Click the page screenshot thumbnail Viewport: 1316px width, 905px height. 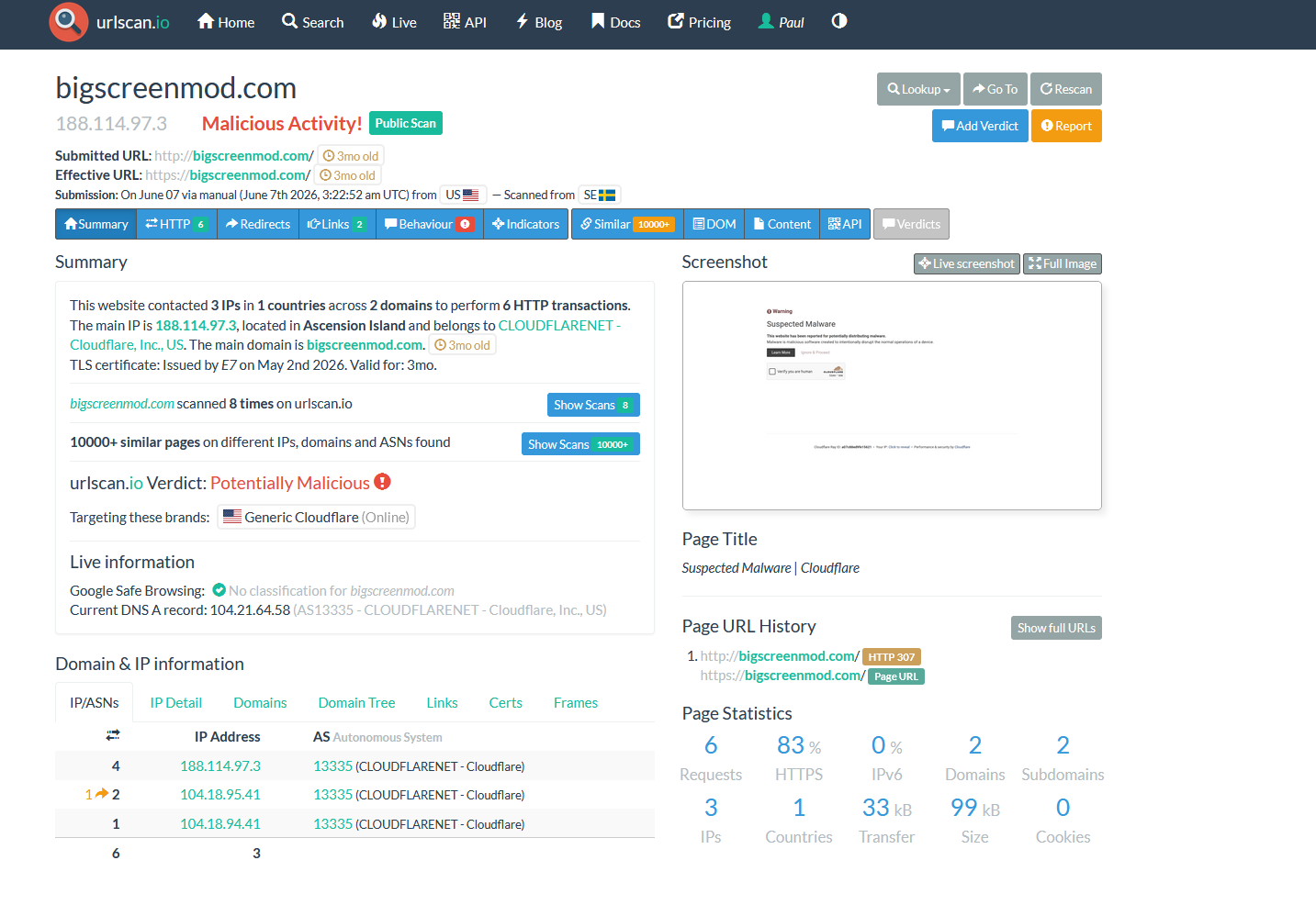point(892,396)
